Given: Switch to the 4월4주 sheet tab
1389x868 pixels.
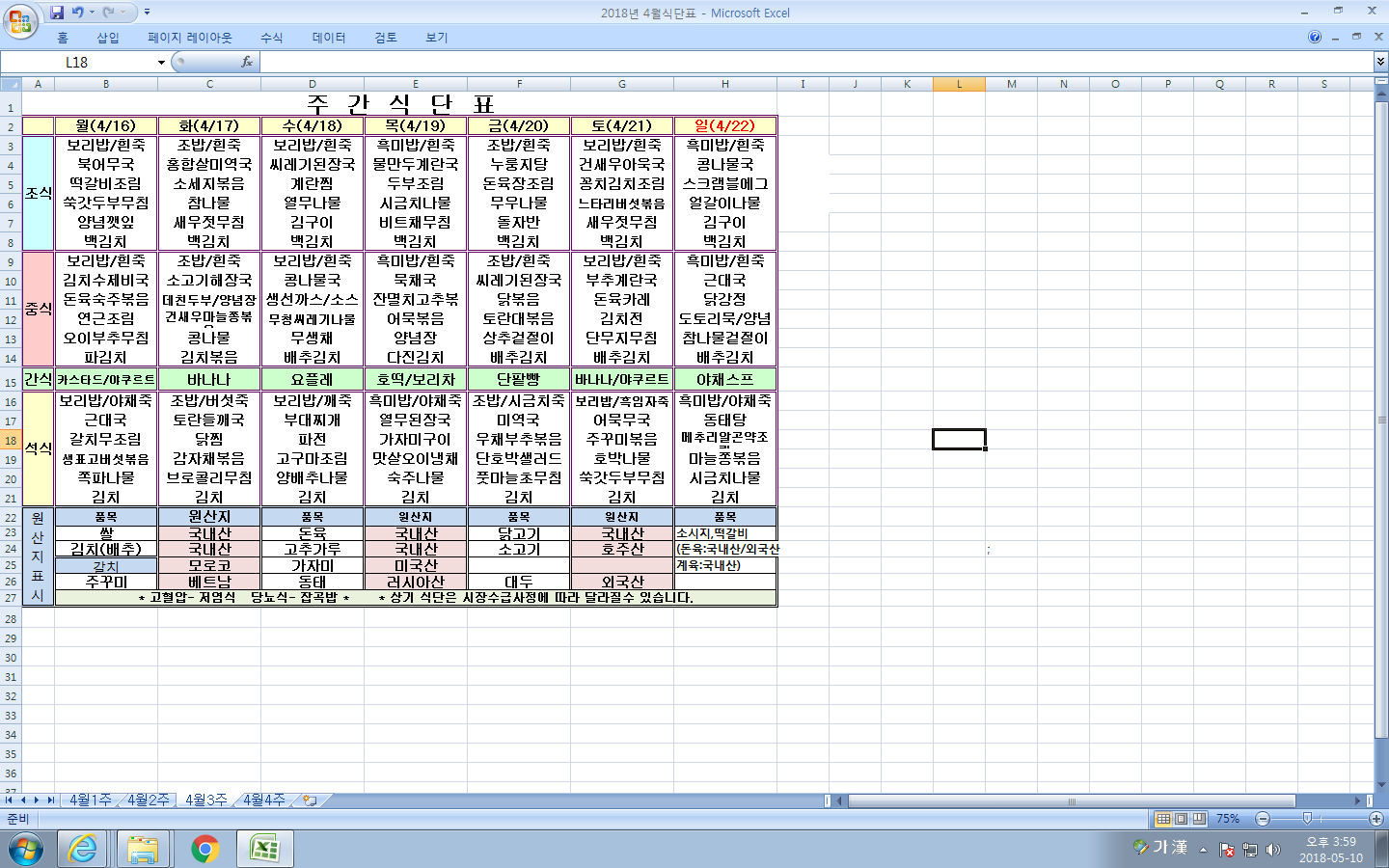Looking at the screenshot, I should click(x=263, y=800).
